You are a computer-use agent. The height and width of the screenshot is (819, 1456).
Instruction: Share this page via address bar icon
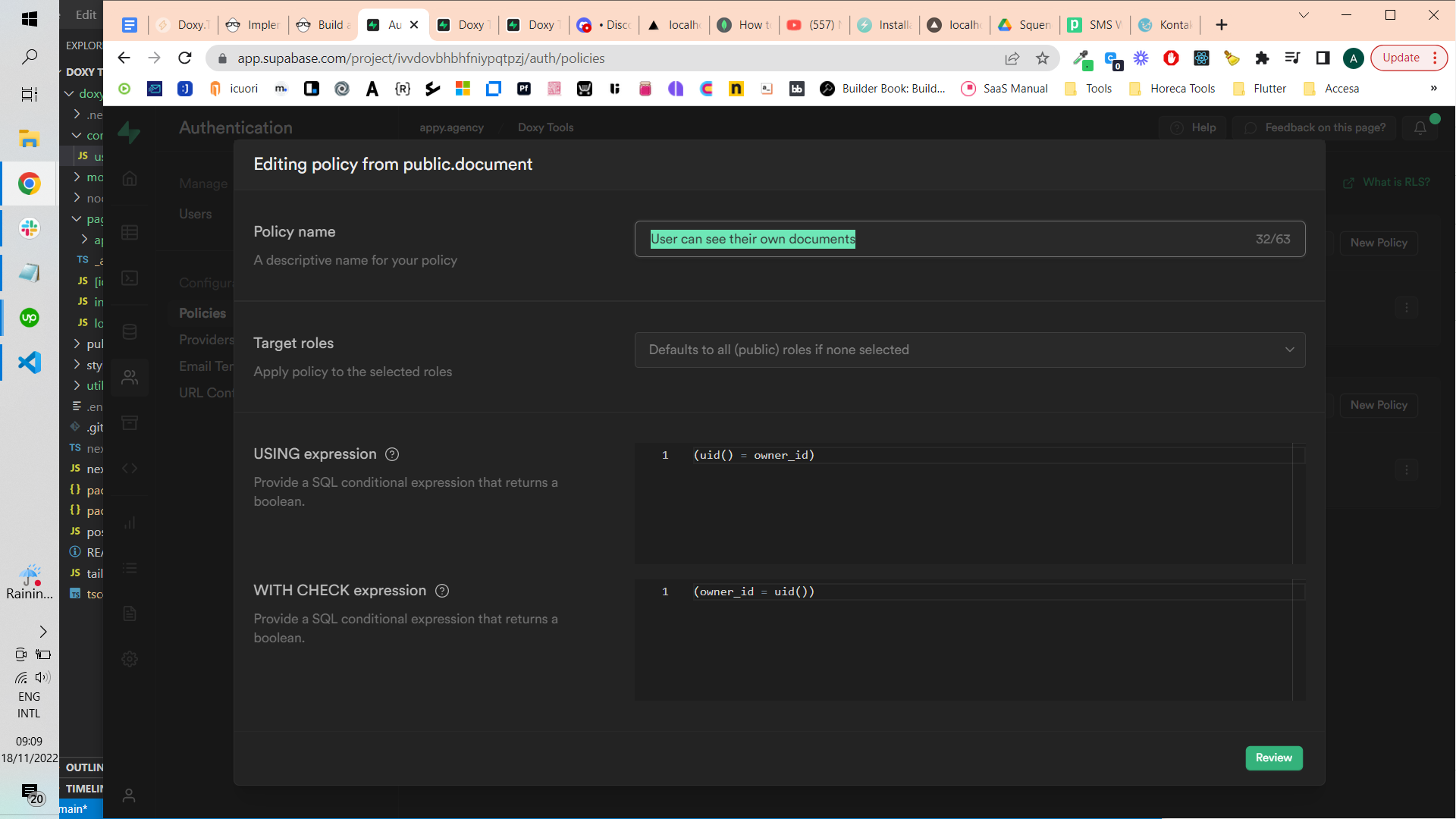coord(1012,58)
